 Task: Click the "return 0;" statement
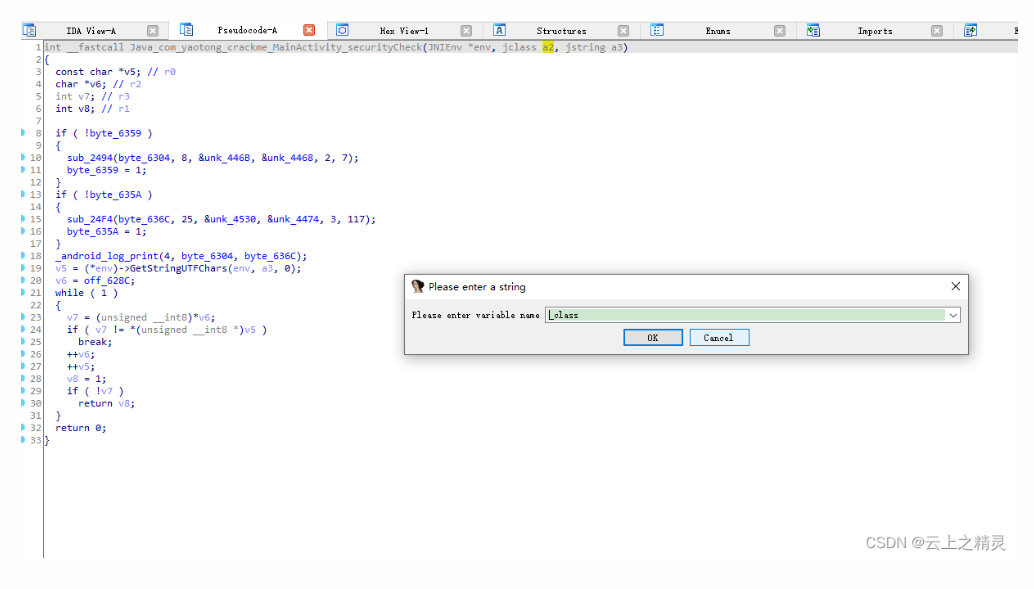[80, 428]
